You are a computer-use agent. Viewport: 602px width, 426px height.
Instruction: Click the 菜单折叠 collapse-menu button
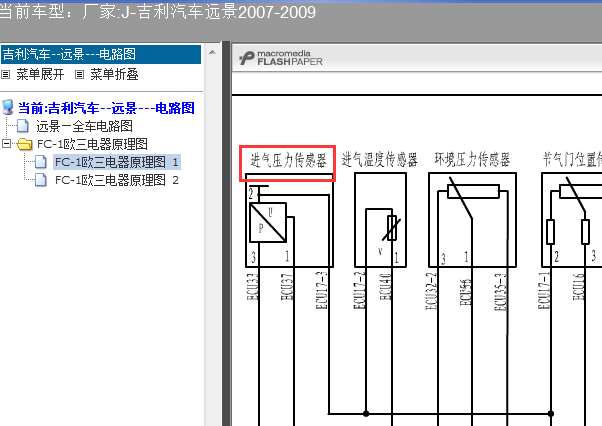[114, 74]
